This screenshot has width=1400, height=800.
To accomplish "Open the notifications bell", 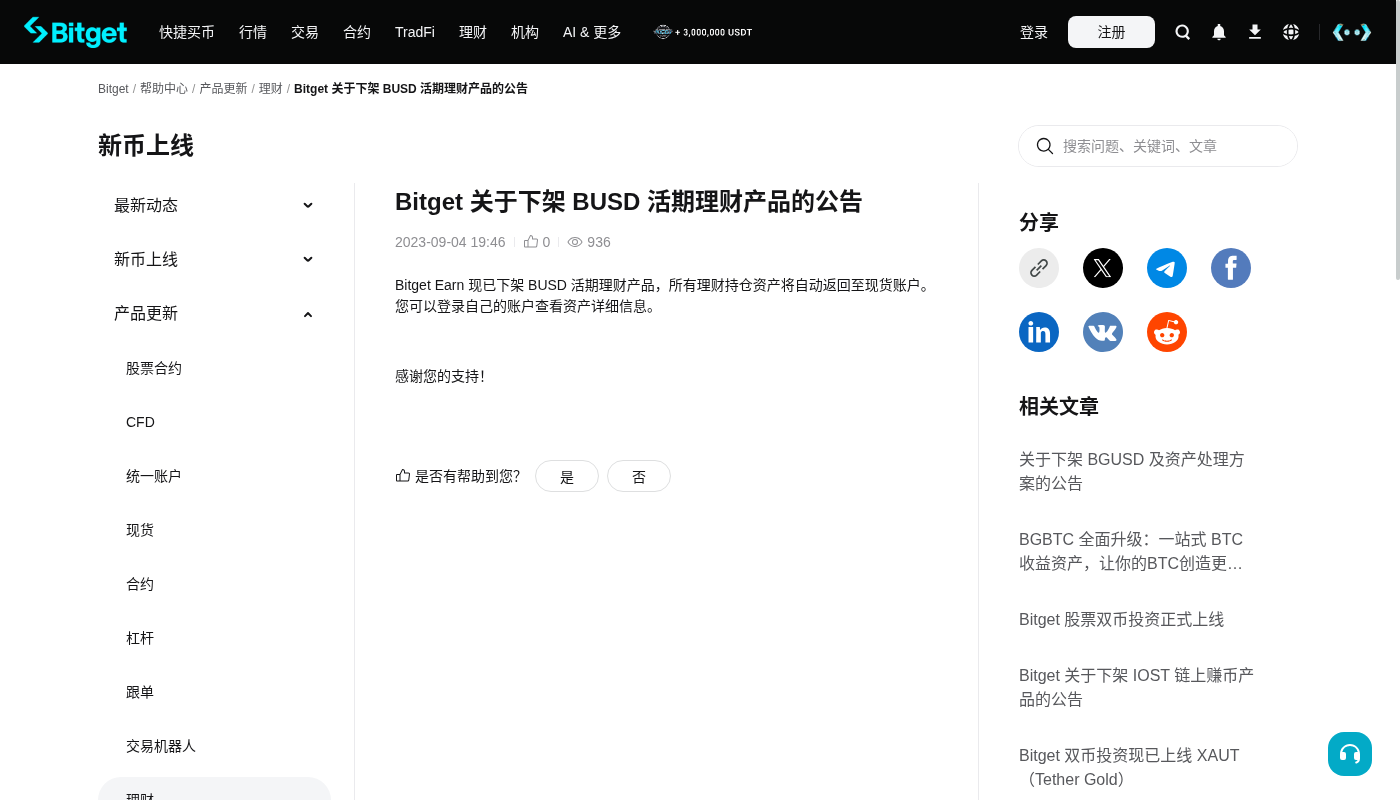I will point(1219,32).
